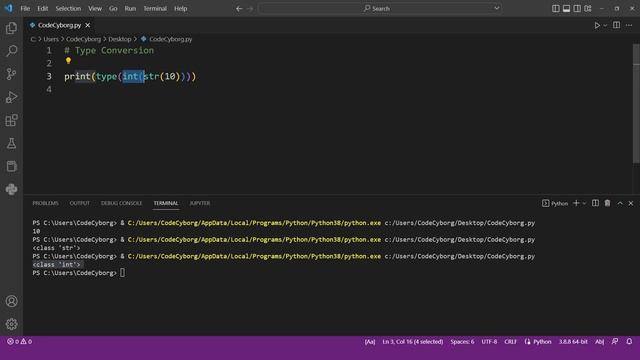Open the Terminal menu
The width and height of the screenshot is (640, 360).
point(155,9)
